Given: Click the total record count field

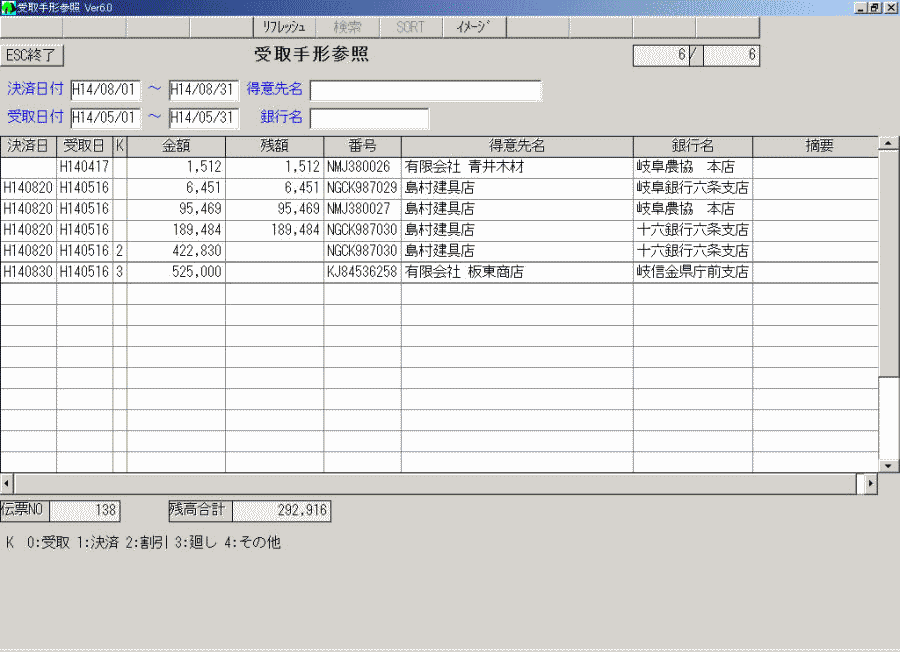Looking at the screenshot, I should (732, 56).
